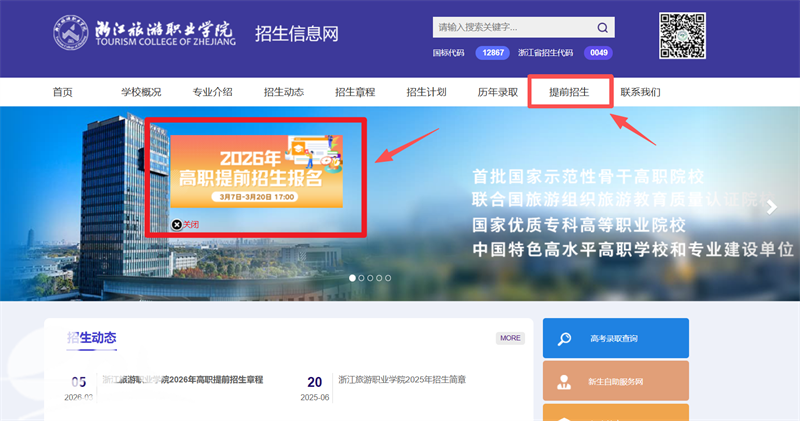
Task: Click the magnifier icon on 高考录取查询
Action: click(x=565, y=339)
